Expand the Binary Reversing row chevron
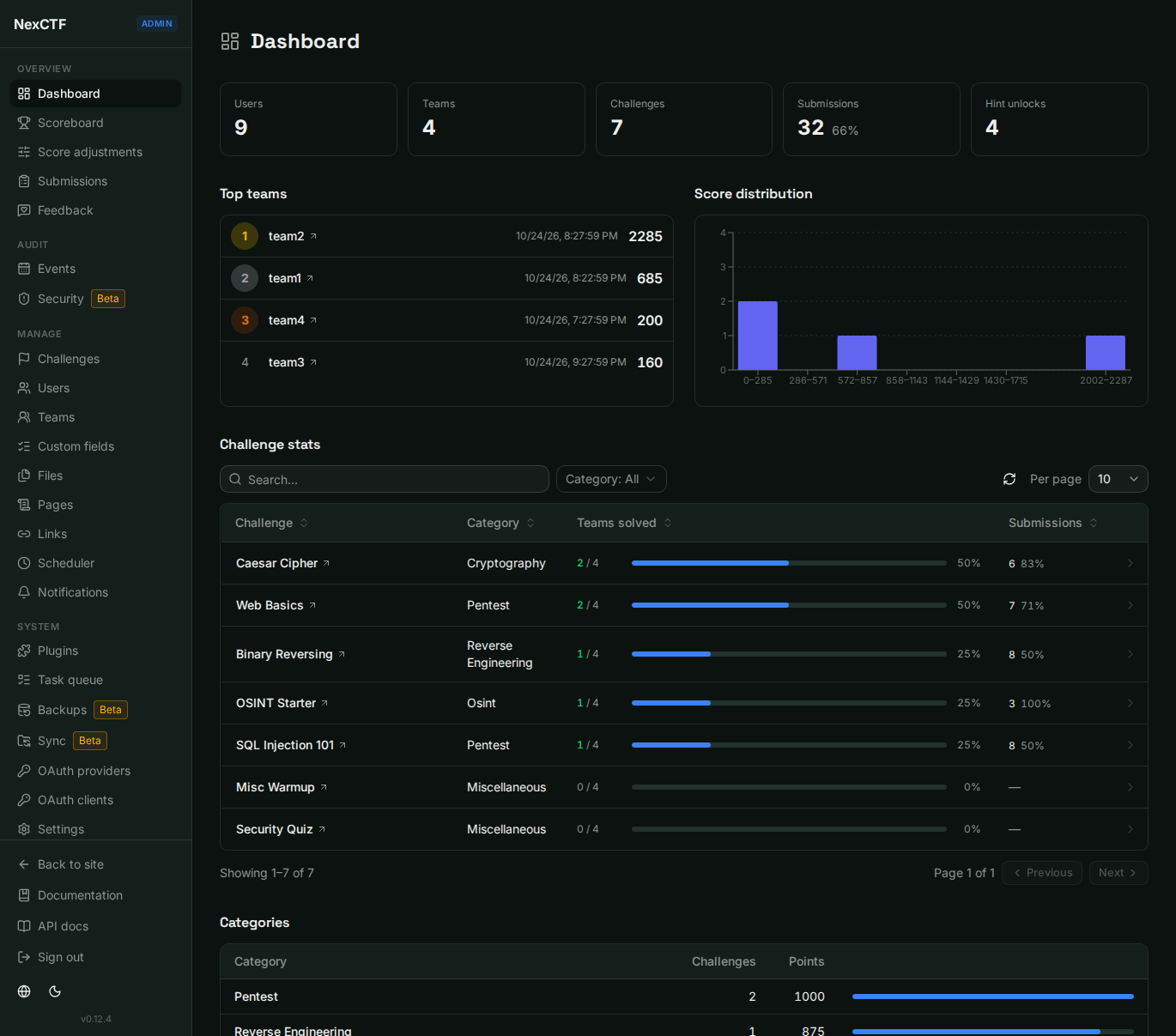Image resolution: width=1176 pixels, height=1036 pixels. coord(1130,654)
